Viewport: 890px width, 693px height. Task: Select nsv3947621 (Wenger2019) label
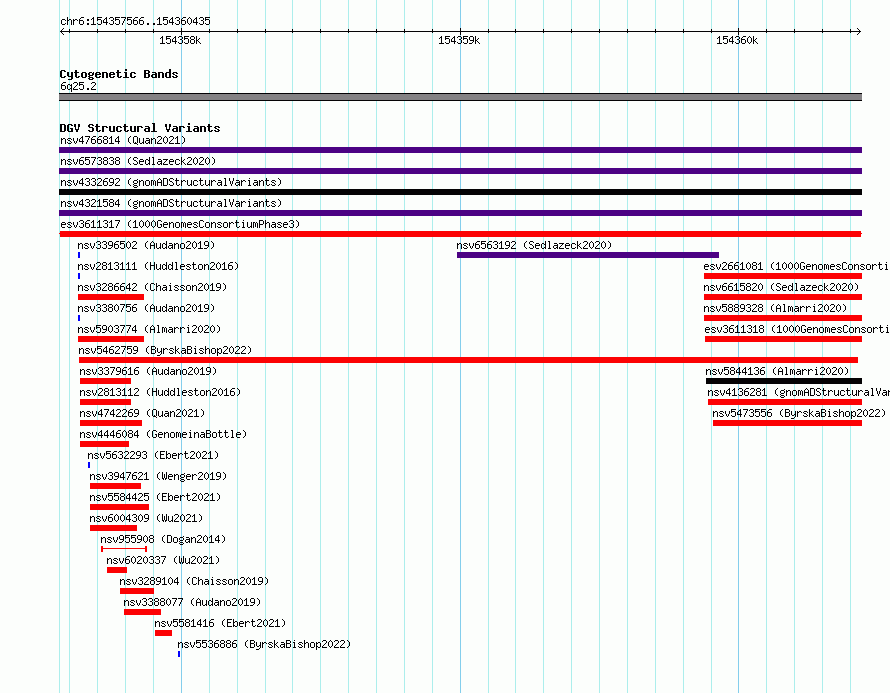[x=158, y=476]
